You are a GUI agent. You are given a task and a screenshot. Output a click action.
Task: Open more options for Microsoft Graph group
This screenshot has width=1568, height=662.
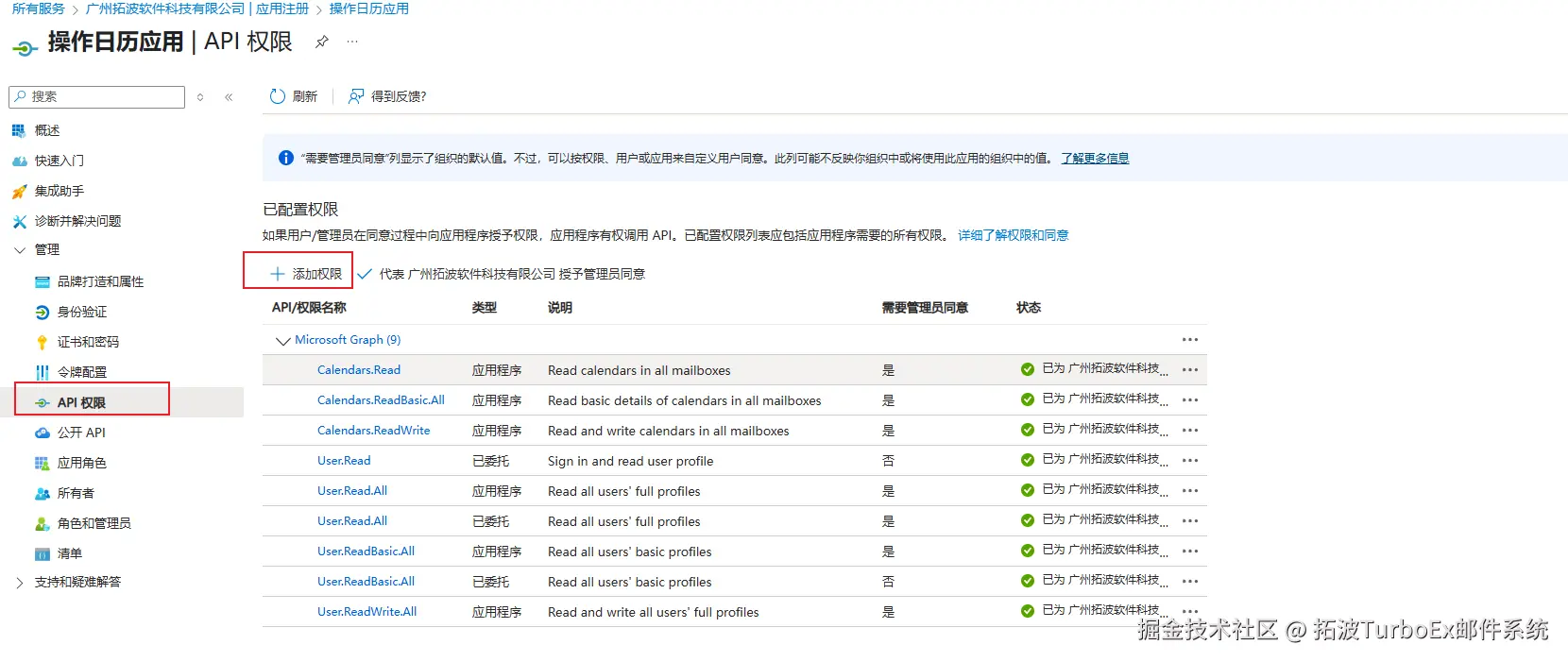coord(1190,340)
